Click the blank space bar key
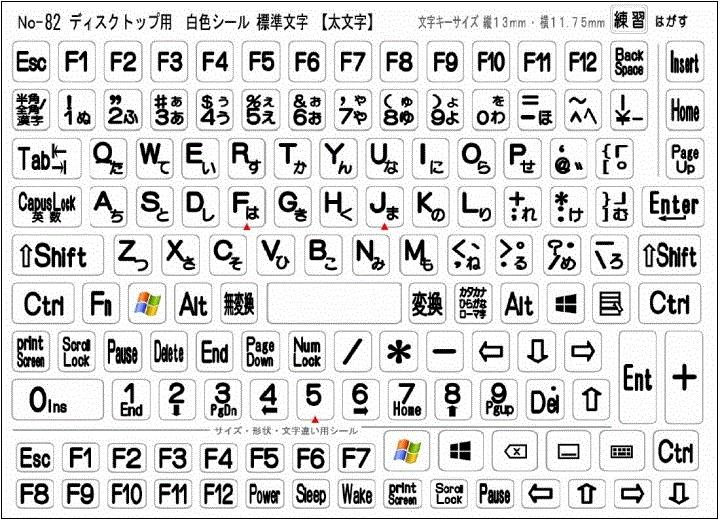This screenshot has height=521, width=720. [334, 303]
